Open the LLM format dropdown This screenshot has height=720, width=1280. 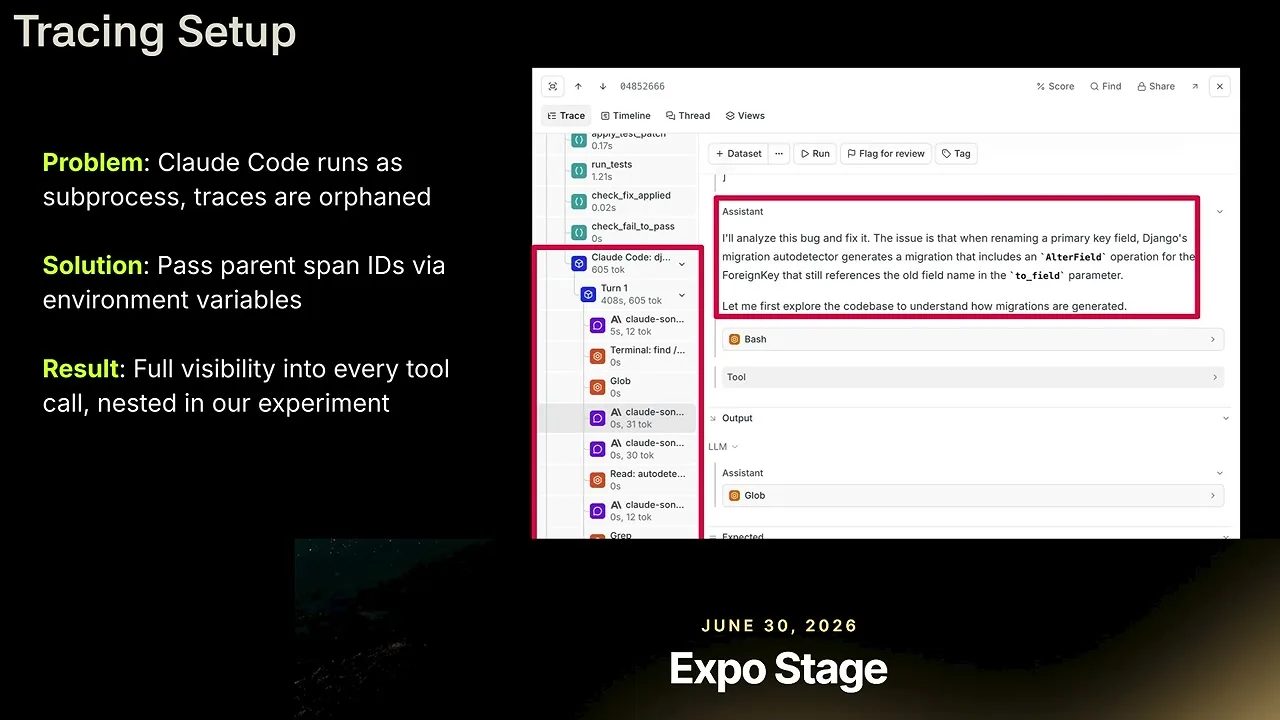tap(723, 447)
